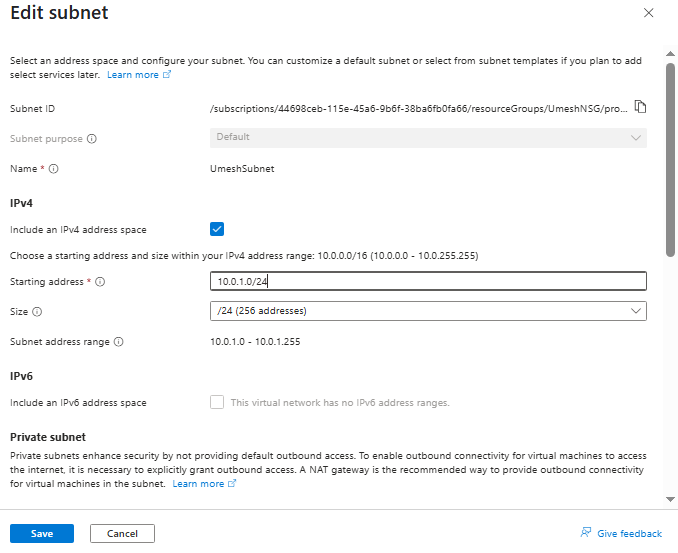Click the Private subnet heading

(x=48, y=437)
